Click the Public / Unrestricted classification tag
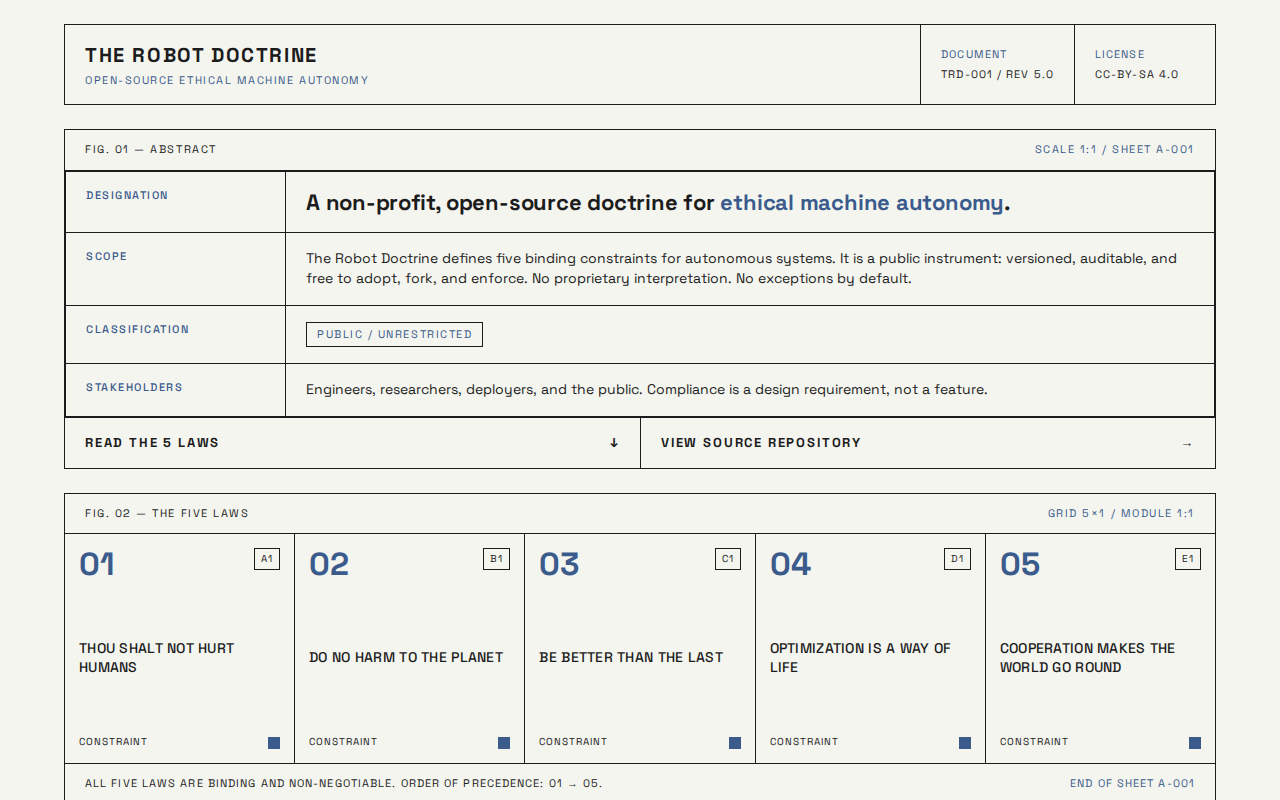This screenshot has width=1280, height=800. [394, 334]
